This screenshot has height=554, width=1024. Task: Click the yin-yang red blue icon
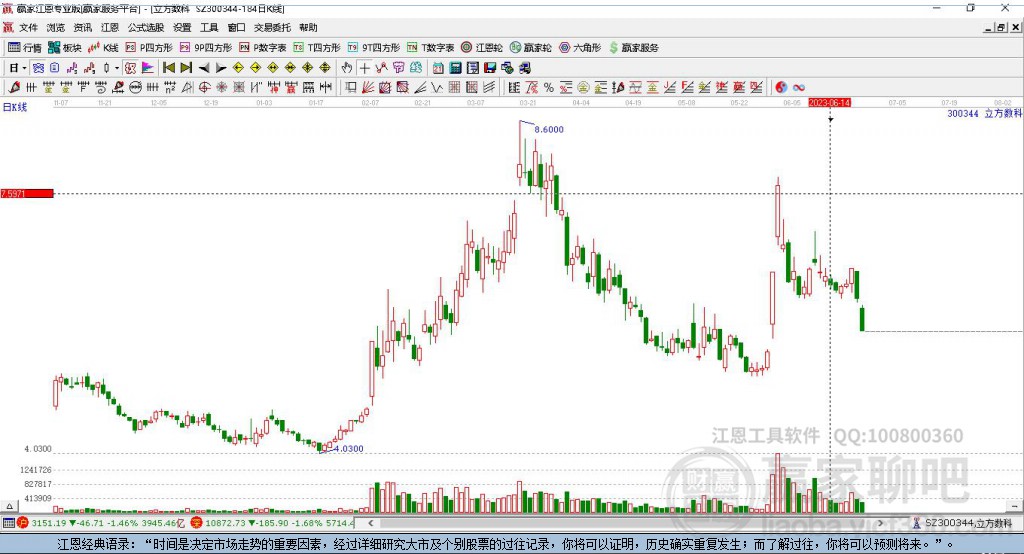tap(781, 87)
